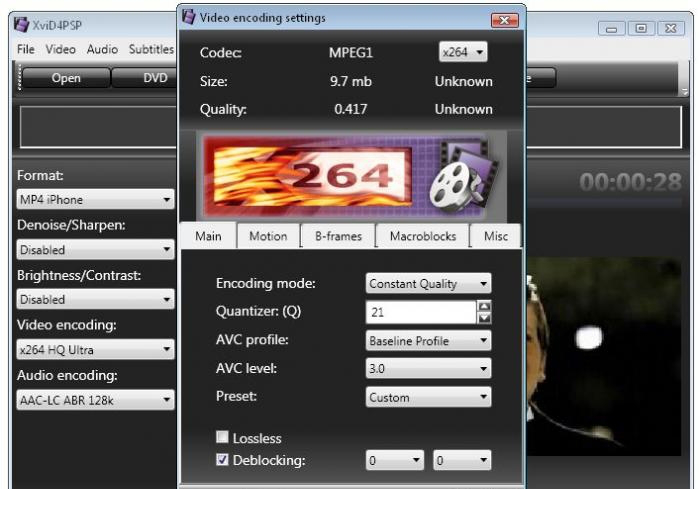Viewport: 700px width, 508px height.
Task: Click into the Quantizer value field
Action: pos(421,312)
